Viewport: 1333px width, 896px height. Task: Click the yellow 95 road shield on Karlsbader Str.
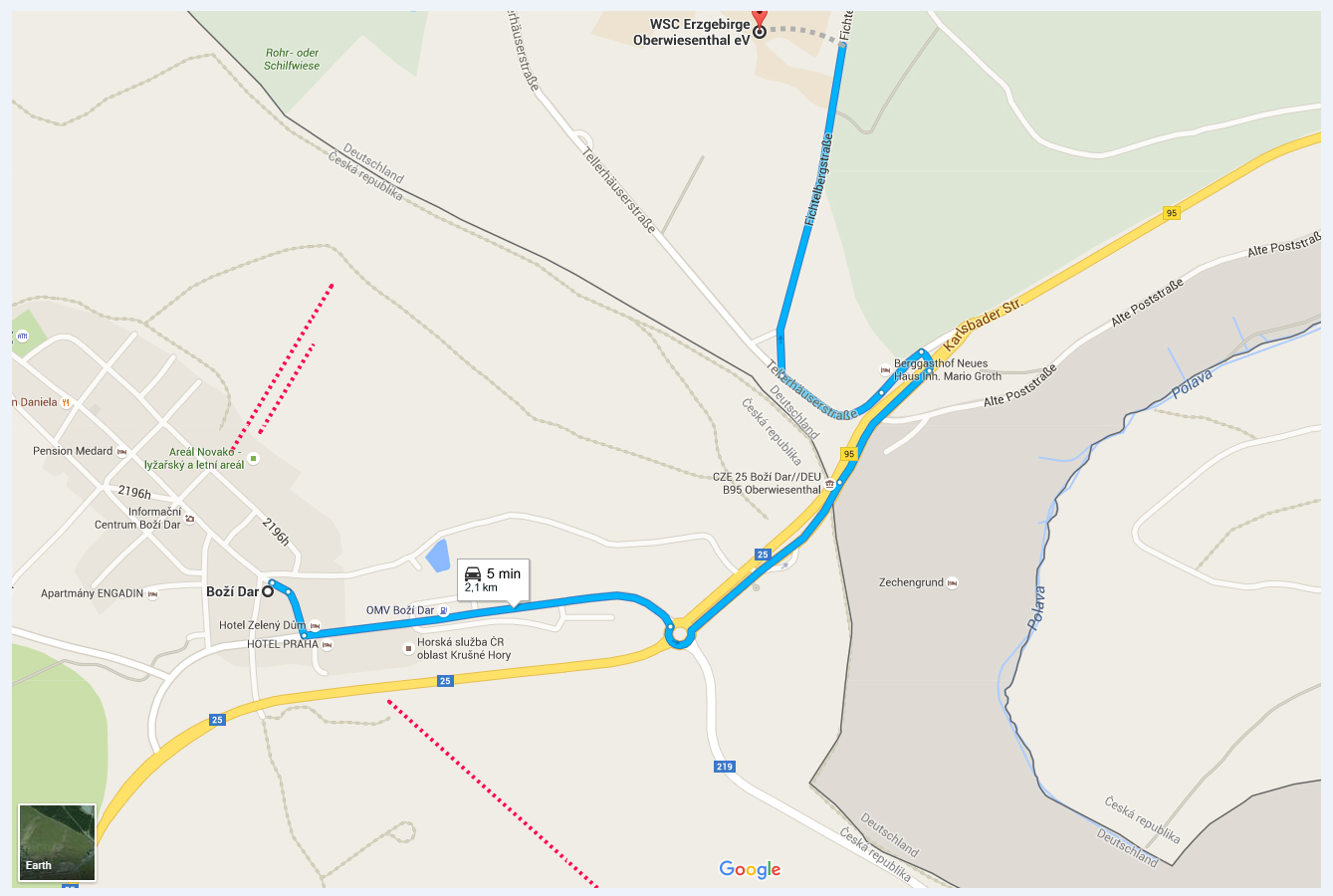tap(1172, 213)
